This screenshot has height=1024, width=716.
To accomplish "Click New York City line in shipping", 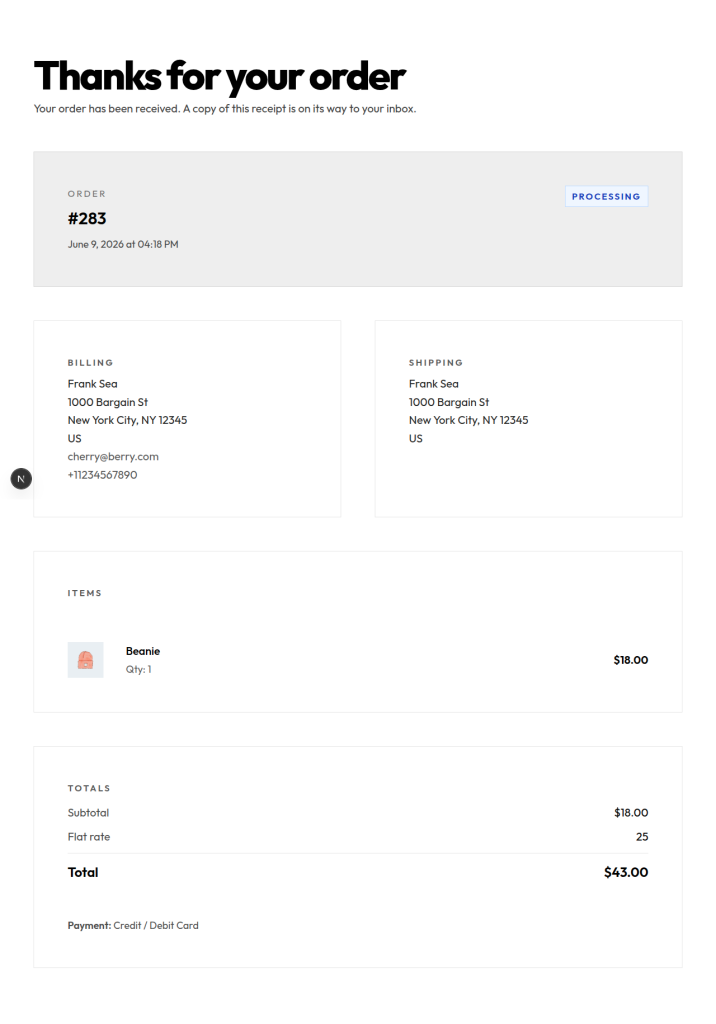I will click(468, 421).
